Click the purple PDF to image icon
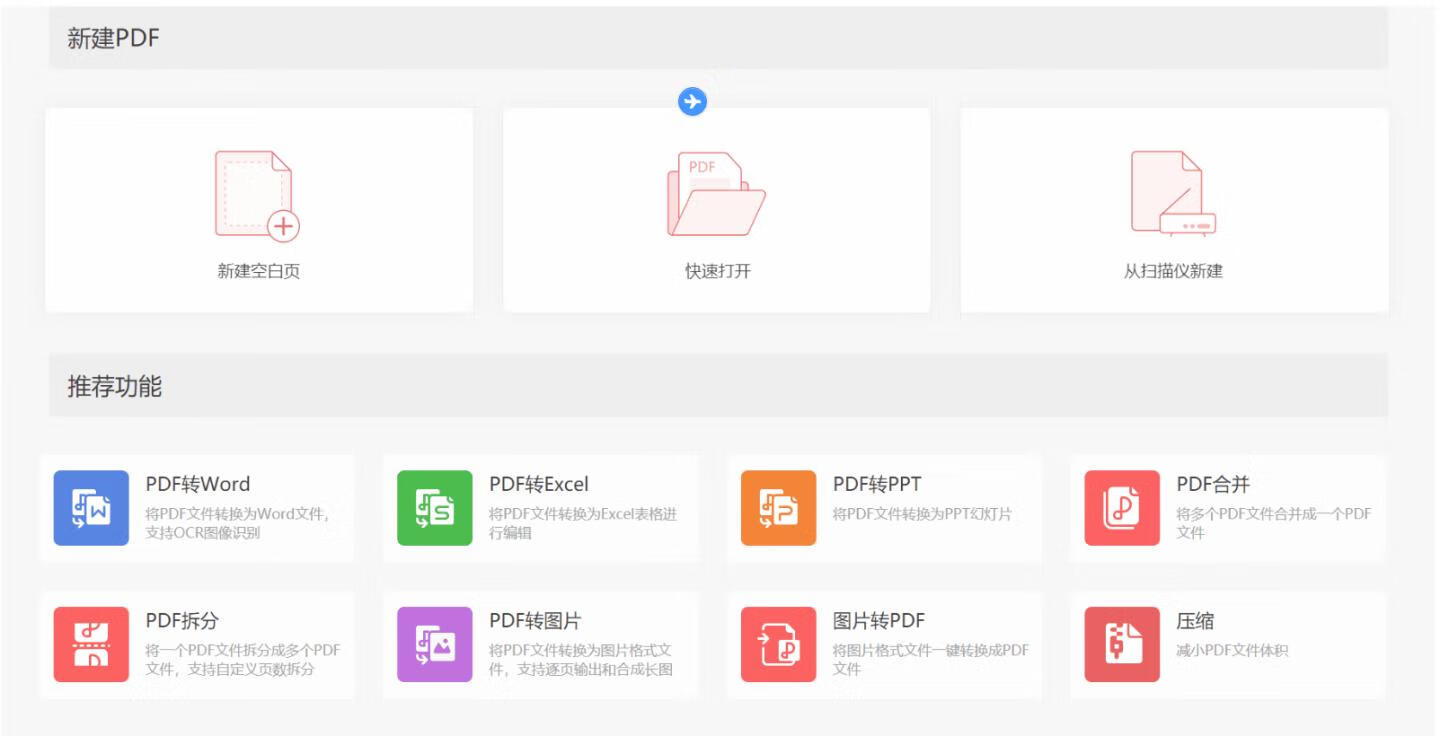Viewport: 1440px width, 736px height. tap(435, 645)
